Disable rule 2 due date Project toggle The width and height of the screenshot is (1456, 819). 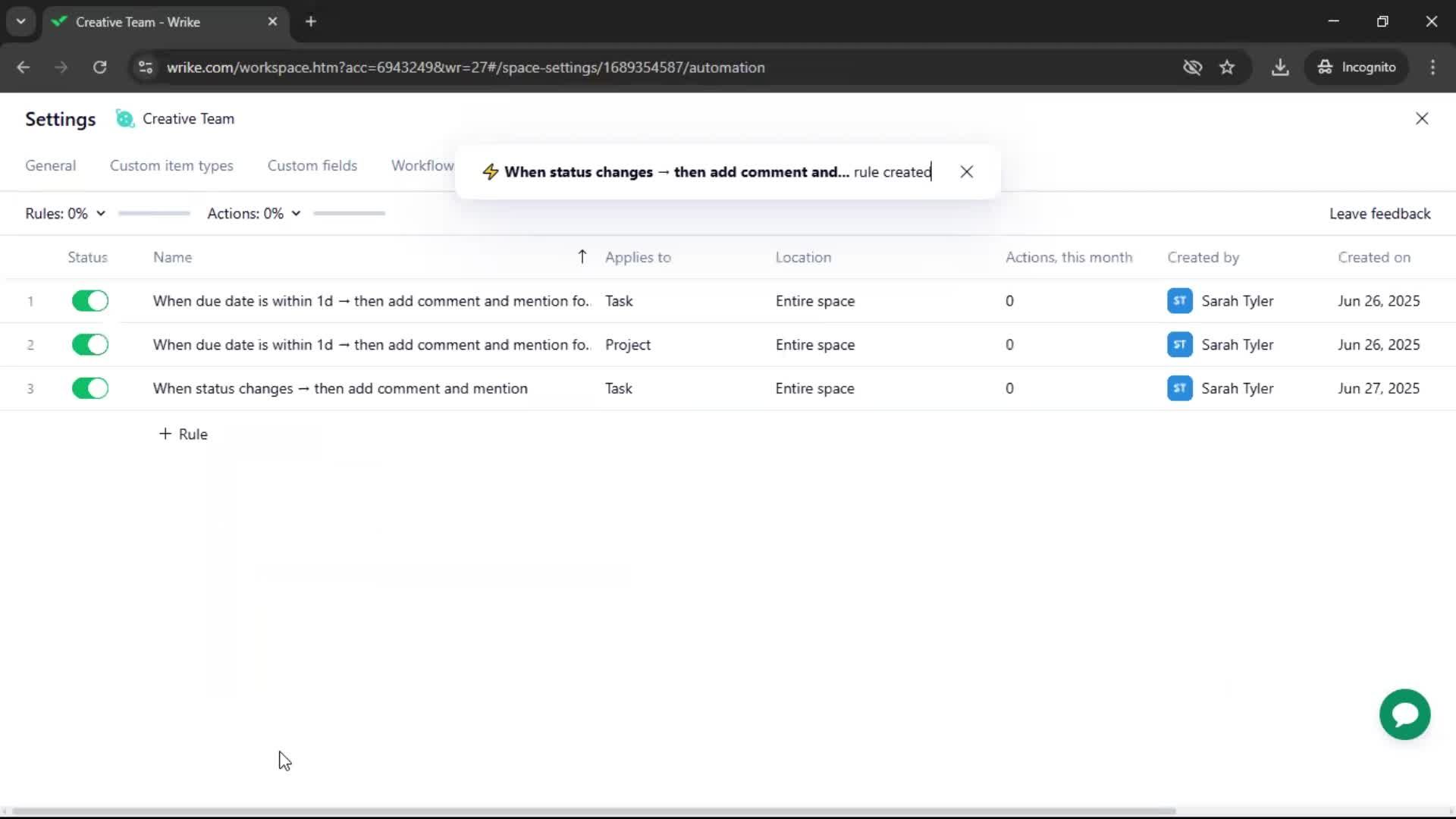[90, 345]
